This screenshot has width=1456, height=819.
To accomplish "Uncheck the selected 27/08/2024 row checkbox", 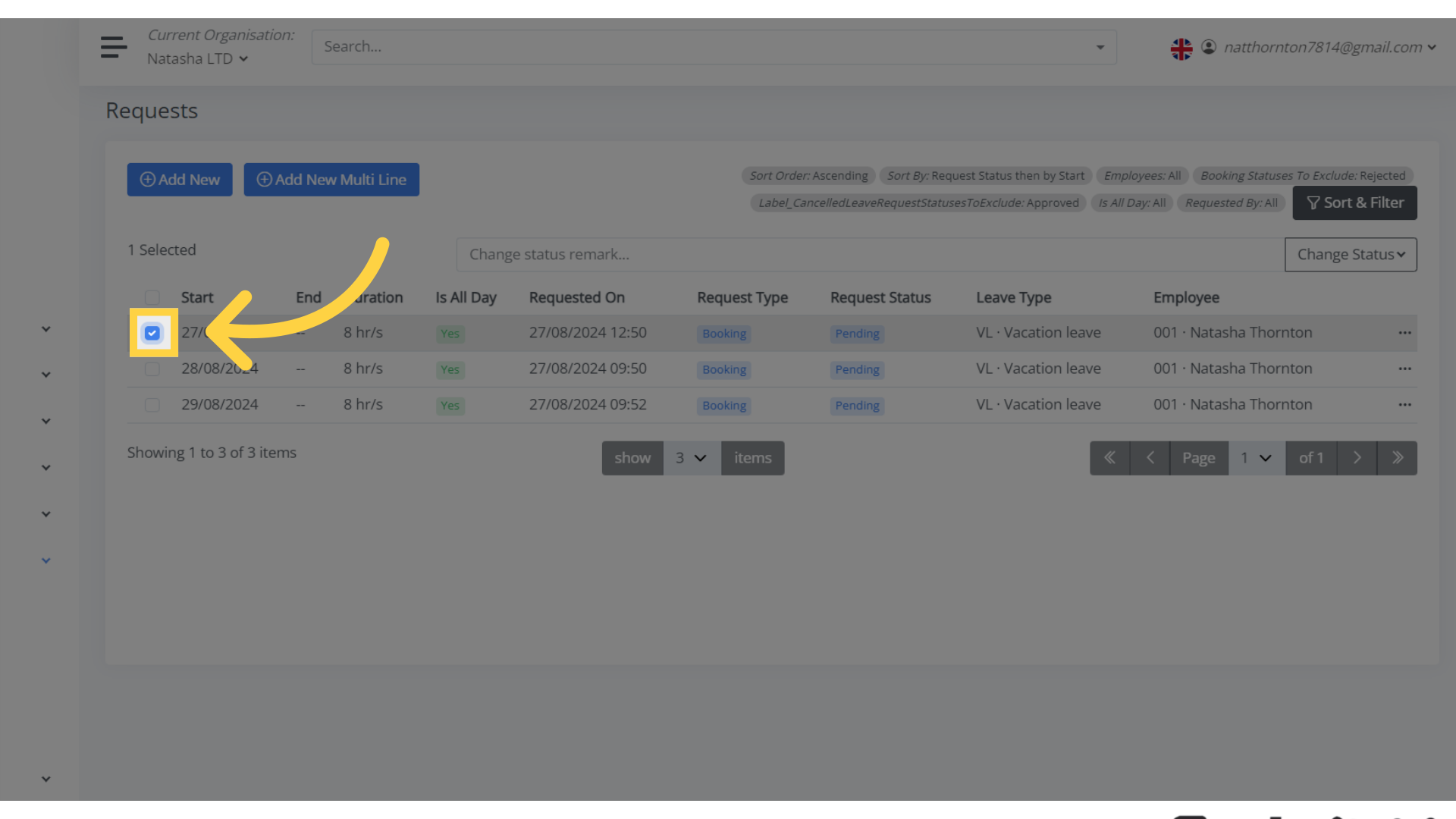I will tap(152, 333).
